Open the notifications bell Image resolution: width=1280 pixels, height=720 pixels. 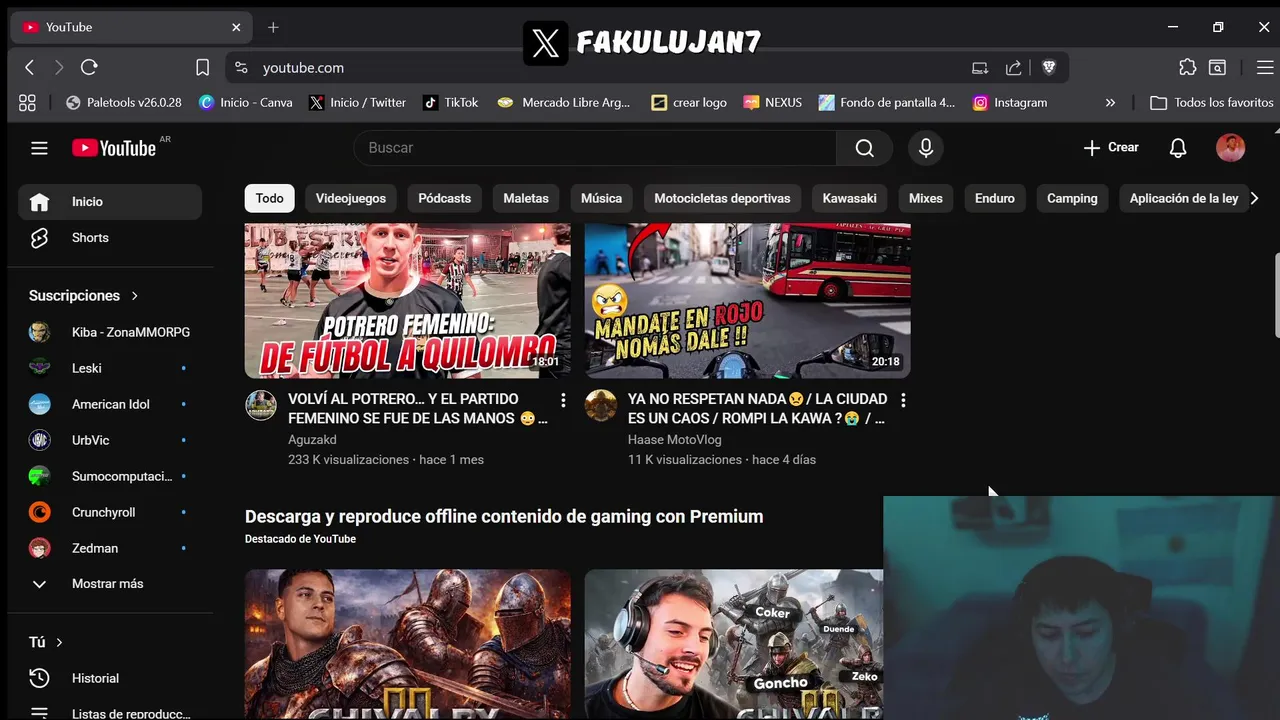1178,148
